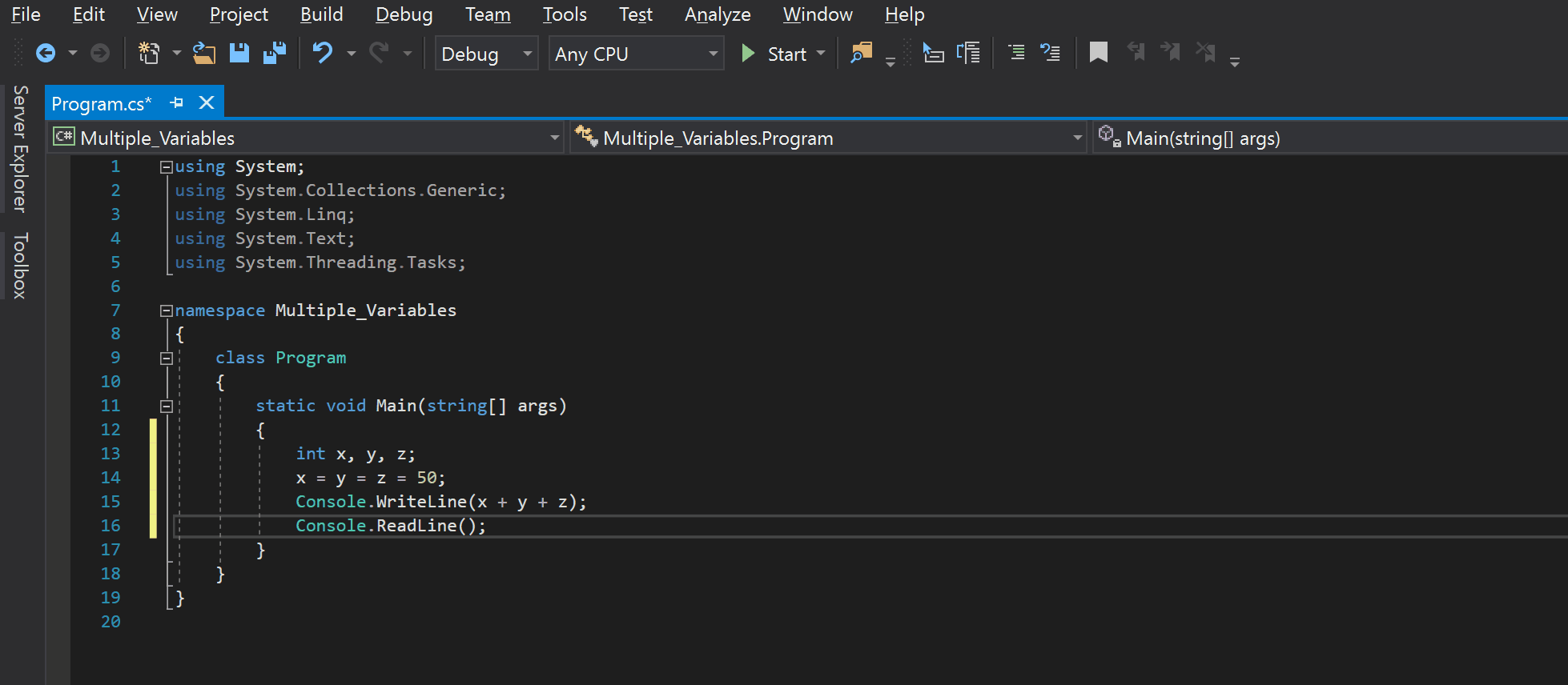Viewport: 1568px width, 685px height.
Task: Collapse the namespace Multiple_Variables block
Action: tap(167, 310)
